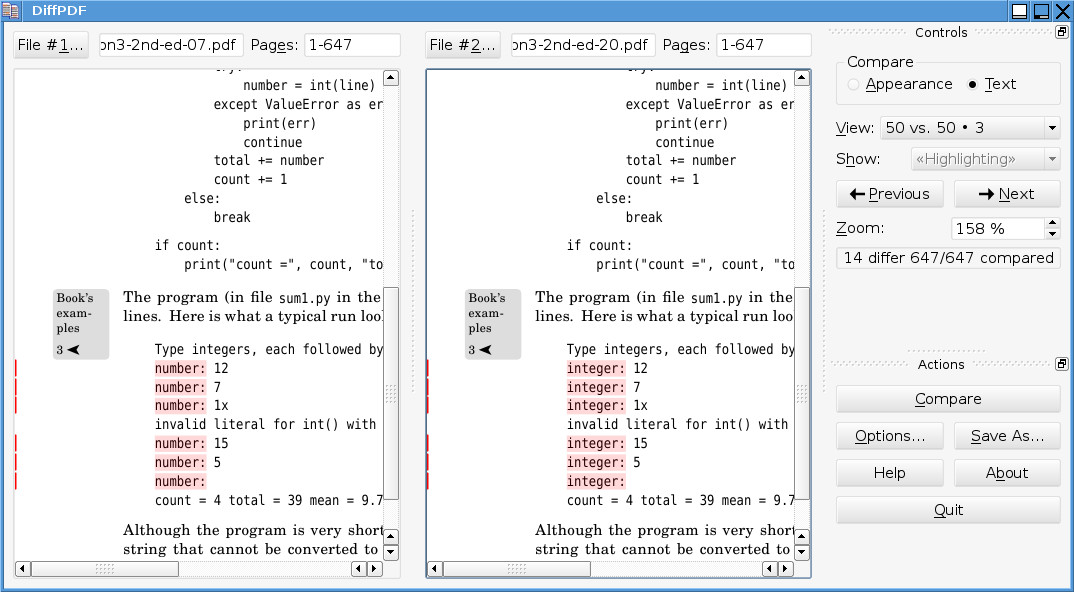Click Pages field for File #2
The width and height of the screenshot is (1074, 592).
point(764,45)
